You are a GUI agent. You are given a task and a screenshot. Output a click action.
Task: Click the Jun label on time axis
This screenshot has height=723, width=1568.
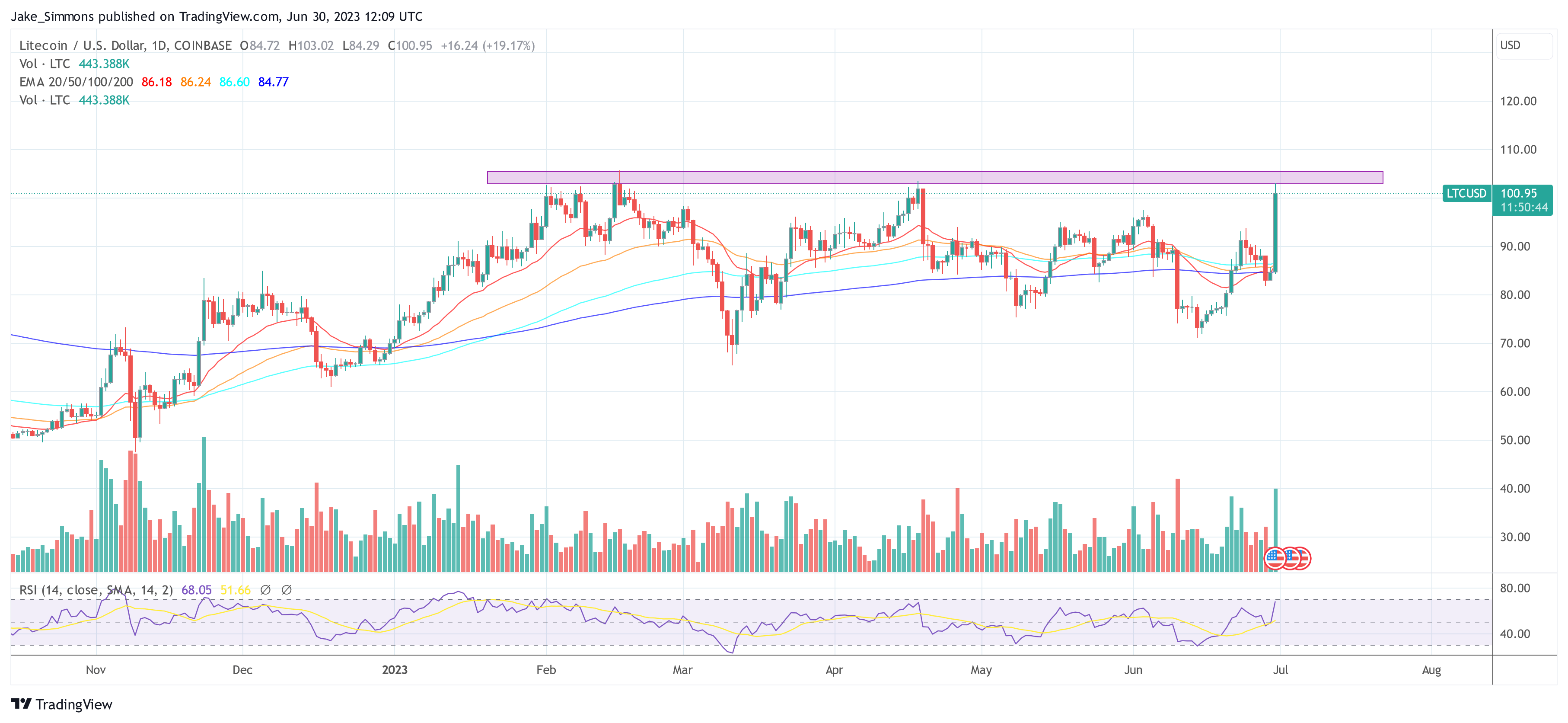[x=1133, y=669]
